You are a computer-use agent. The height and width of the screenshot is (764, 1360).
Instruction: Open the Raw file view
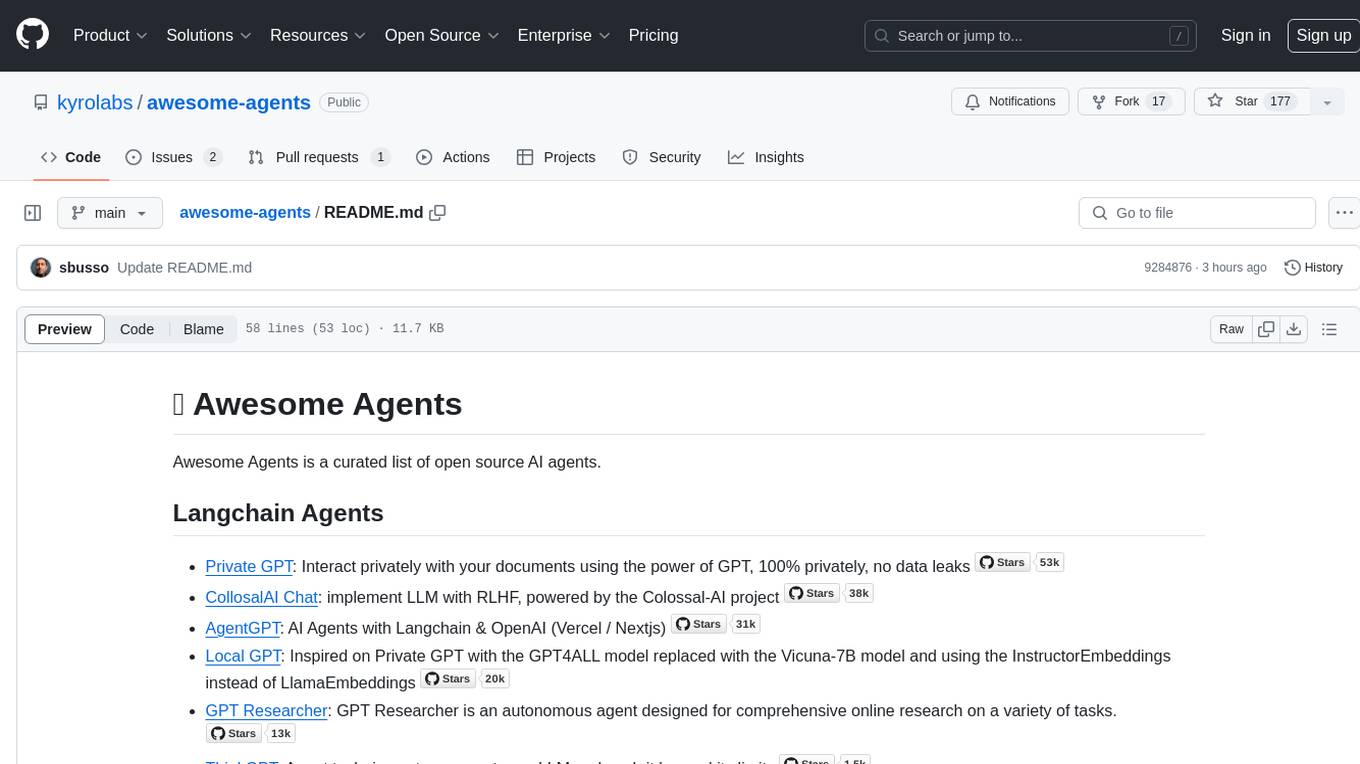(x=1231, y=329)
